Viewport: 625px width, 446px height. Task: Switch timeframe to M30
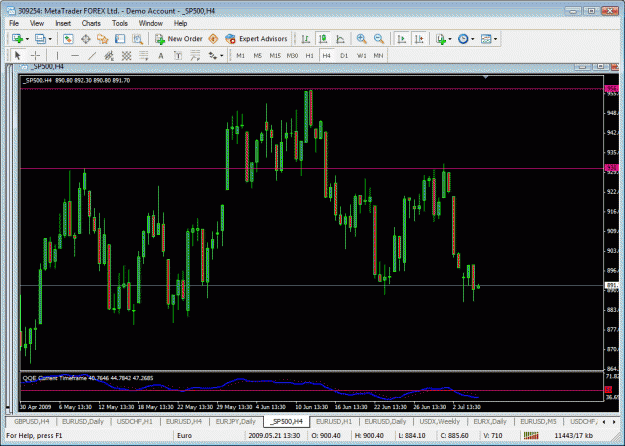pyautogui.click(x=292, y=55)
